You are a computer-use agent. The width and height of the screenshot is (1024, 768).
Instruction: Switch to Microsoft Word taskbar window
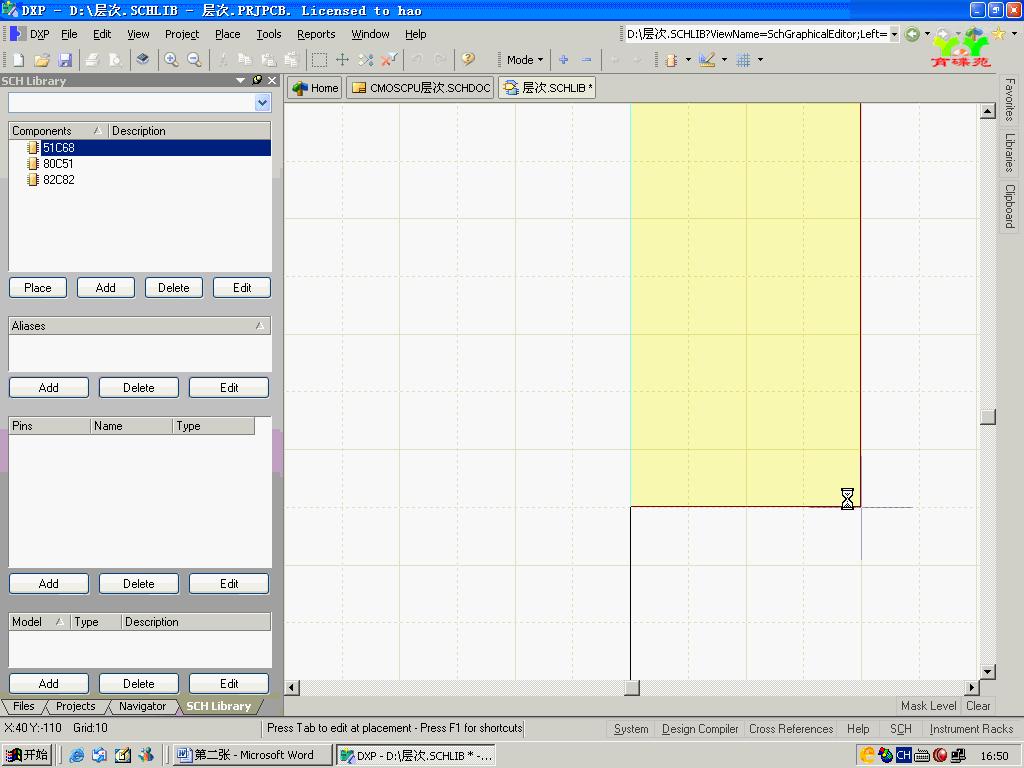(x=253, y=755)
